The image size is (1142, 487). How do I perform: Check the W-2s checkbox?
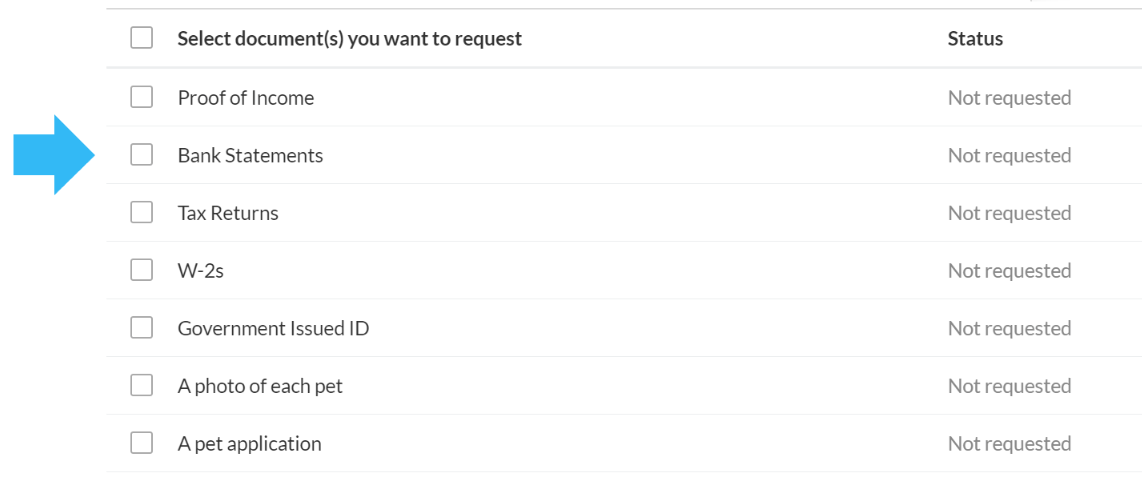coord(141,270)
